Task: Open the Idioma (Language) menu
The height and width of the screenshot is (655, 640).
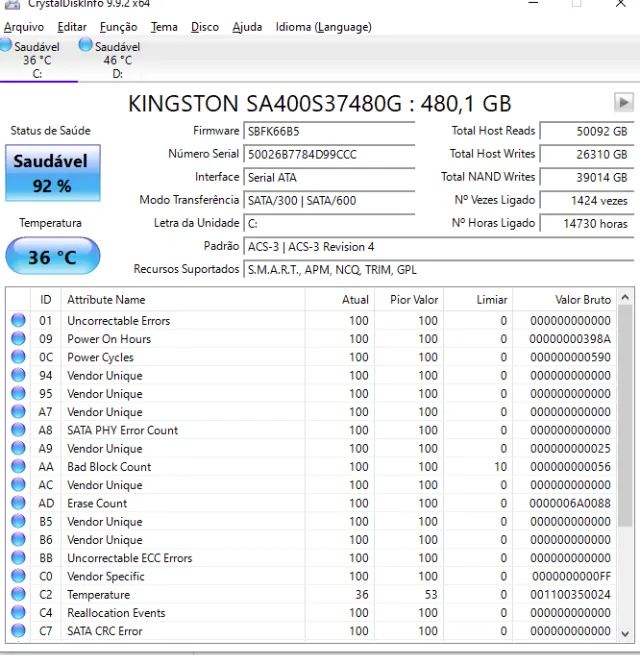Action: point(323,27)
